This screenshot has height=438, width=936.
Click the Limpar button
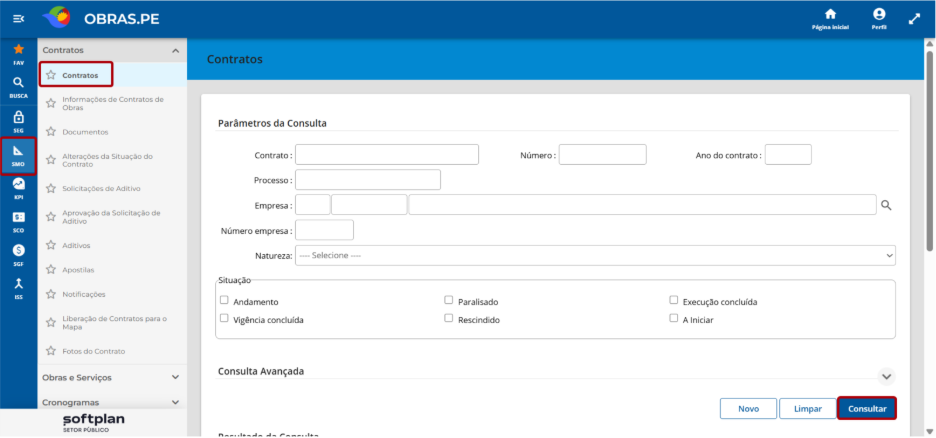808,409
